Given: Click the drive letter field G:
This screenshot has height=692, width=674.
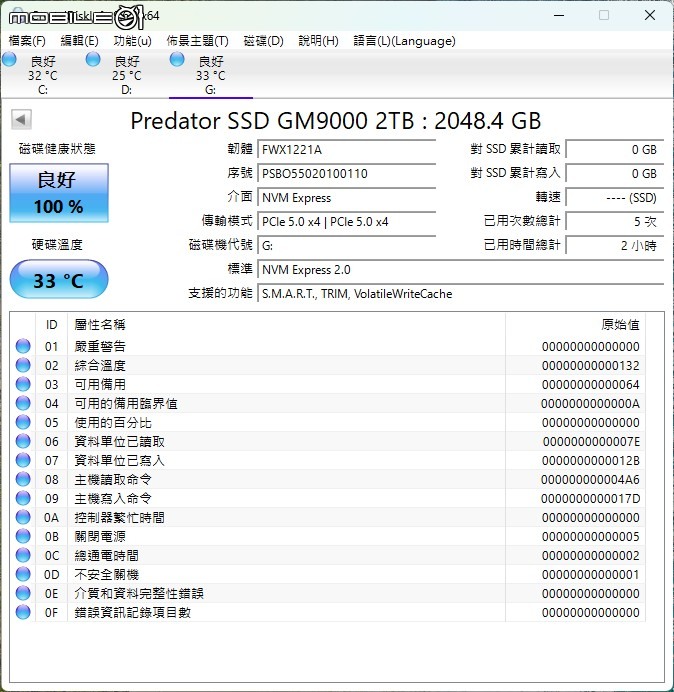Looking at the screenshot, I should pos(347,245).
